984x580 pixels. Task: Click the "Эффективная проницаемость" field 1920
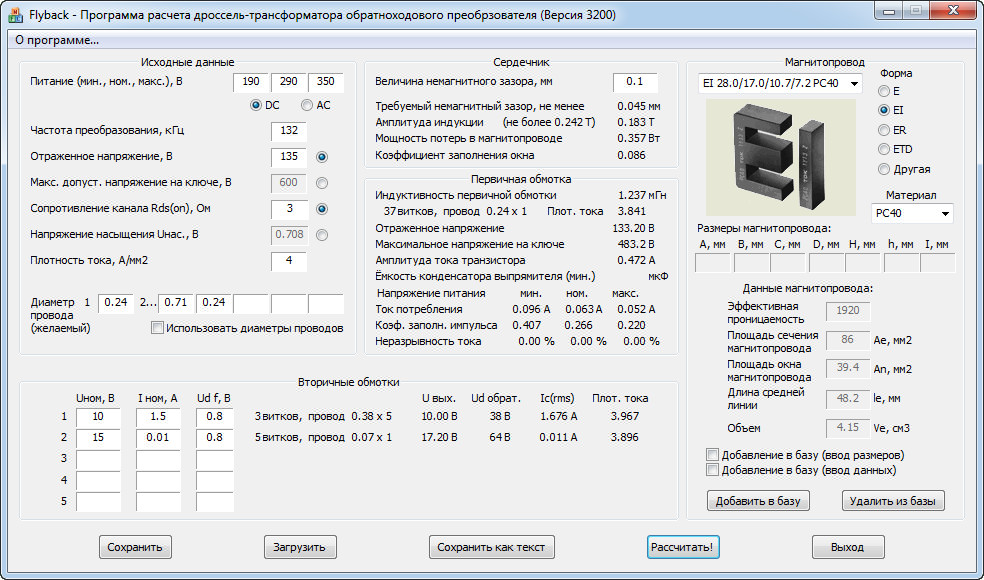(x=848, y=311)
